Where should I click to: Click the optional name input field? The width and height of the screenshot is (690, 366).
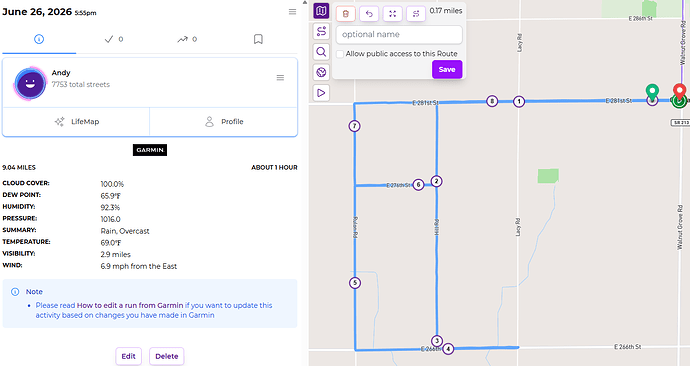tap(399, 34)
